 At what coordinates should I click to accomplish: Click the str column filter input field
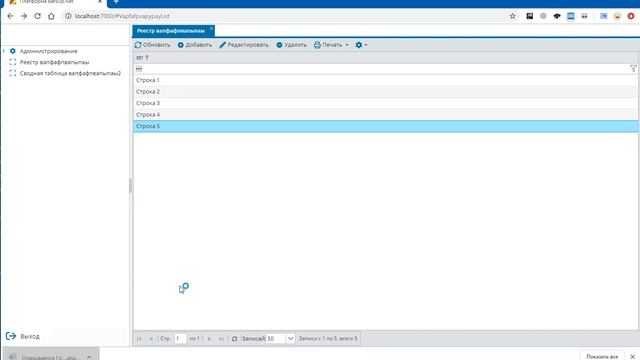[x=386, y=69]
